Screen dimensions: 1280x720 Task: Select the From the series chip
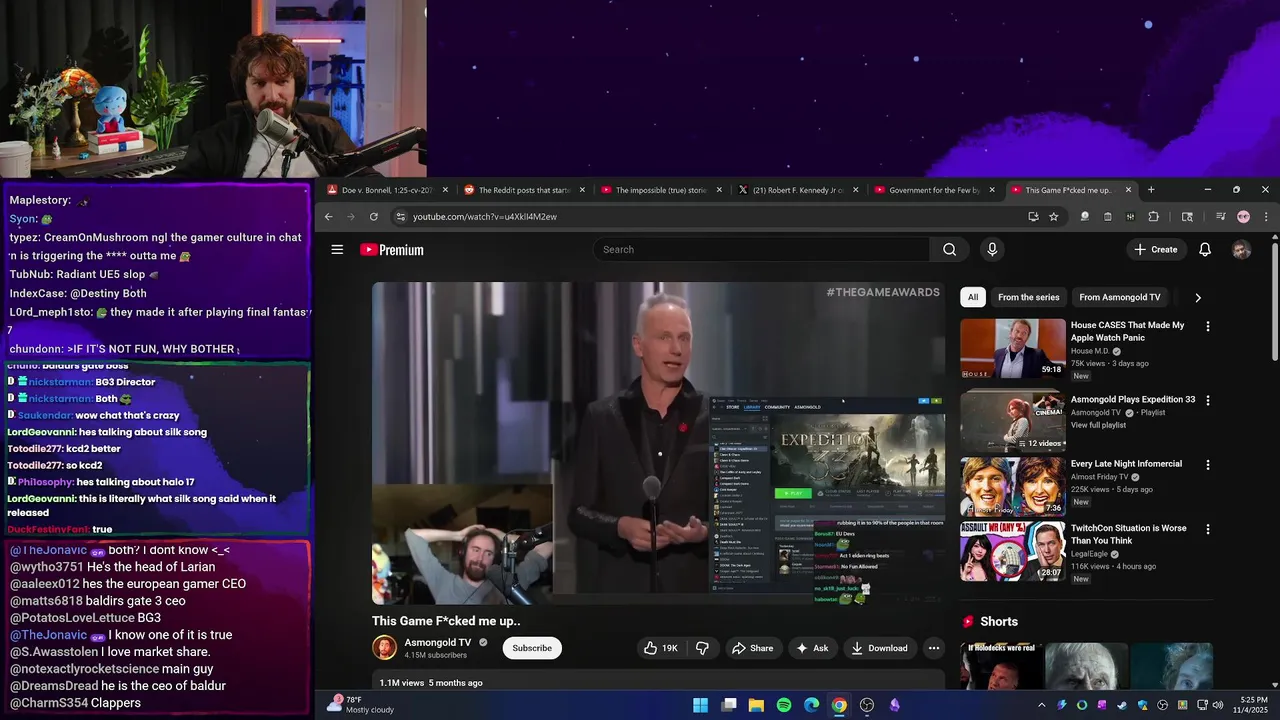[x=1028, y=297]
